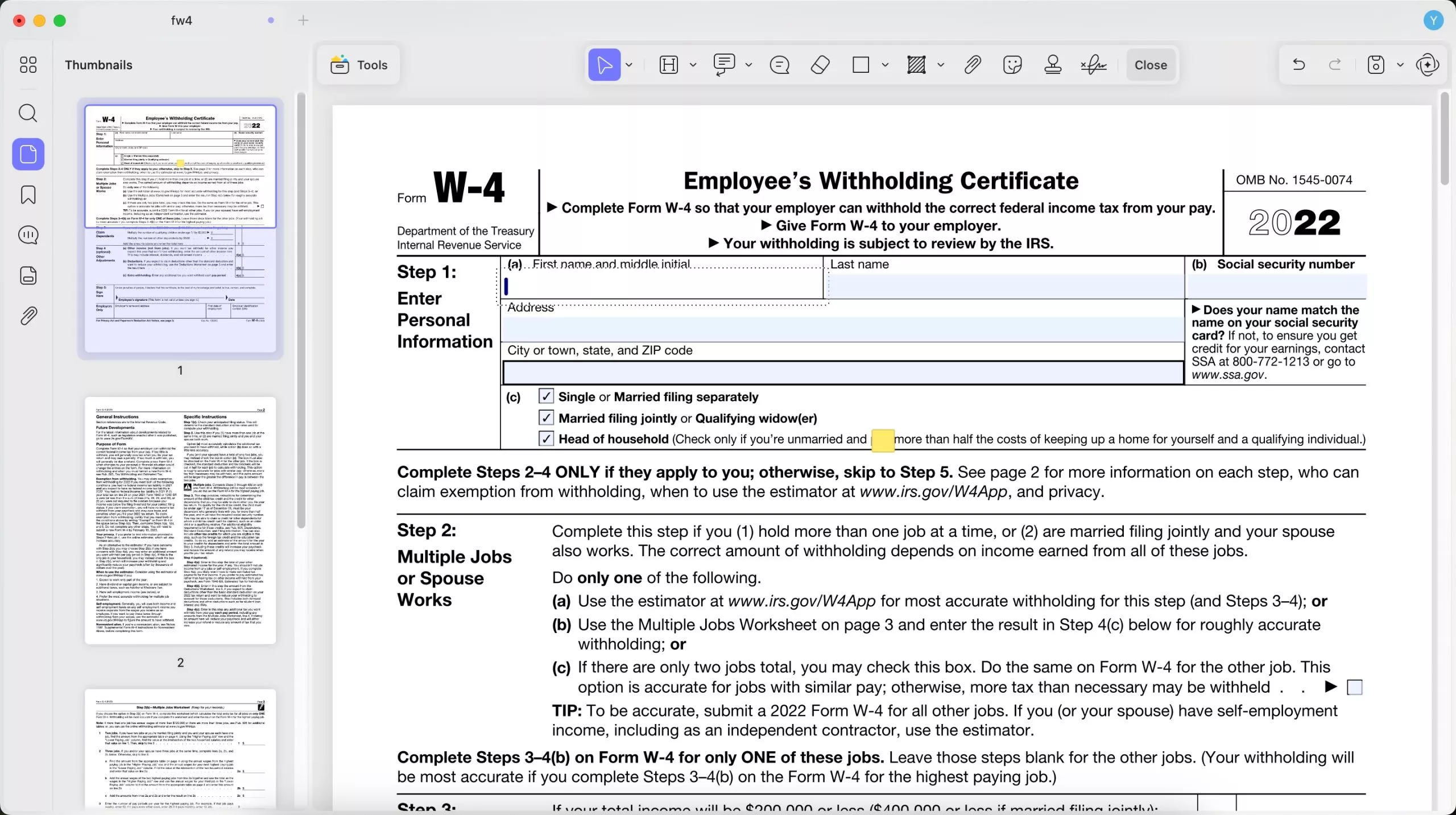This screenshot has width=1456, height=815.
Task: Attach a file with toolbar paperclip
Action: pos(973,65)
